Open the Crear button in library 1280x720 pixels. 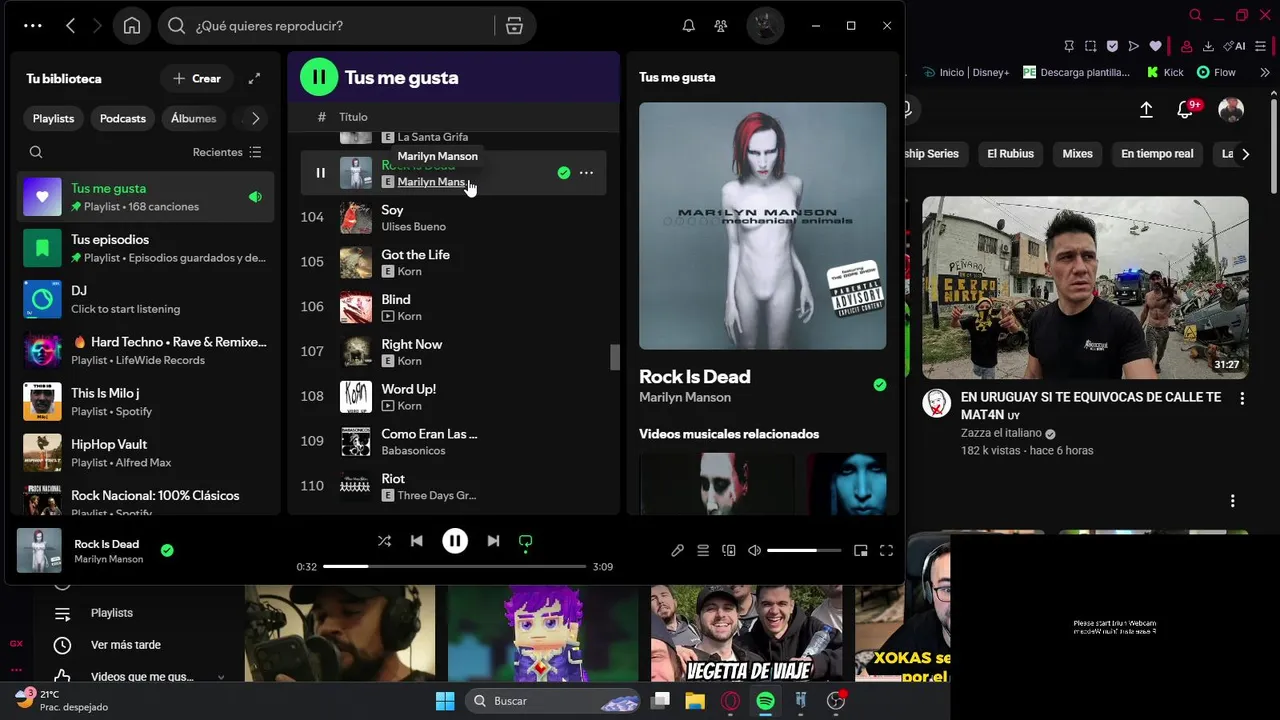pyautogui.click(x=197, y=78)
